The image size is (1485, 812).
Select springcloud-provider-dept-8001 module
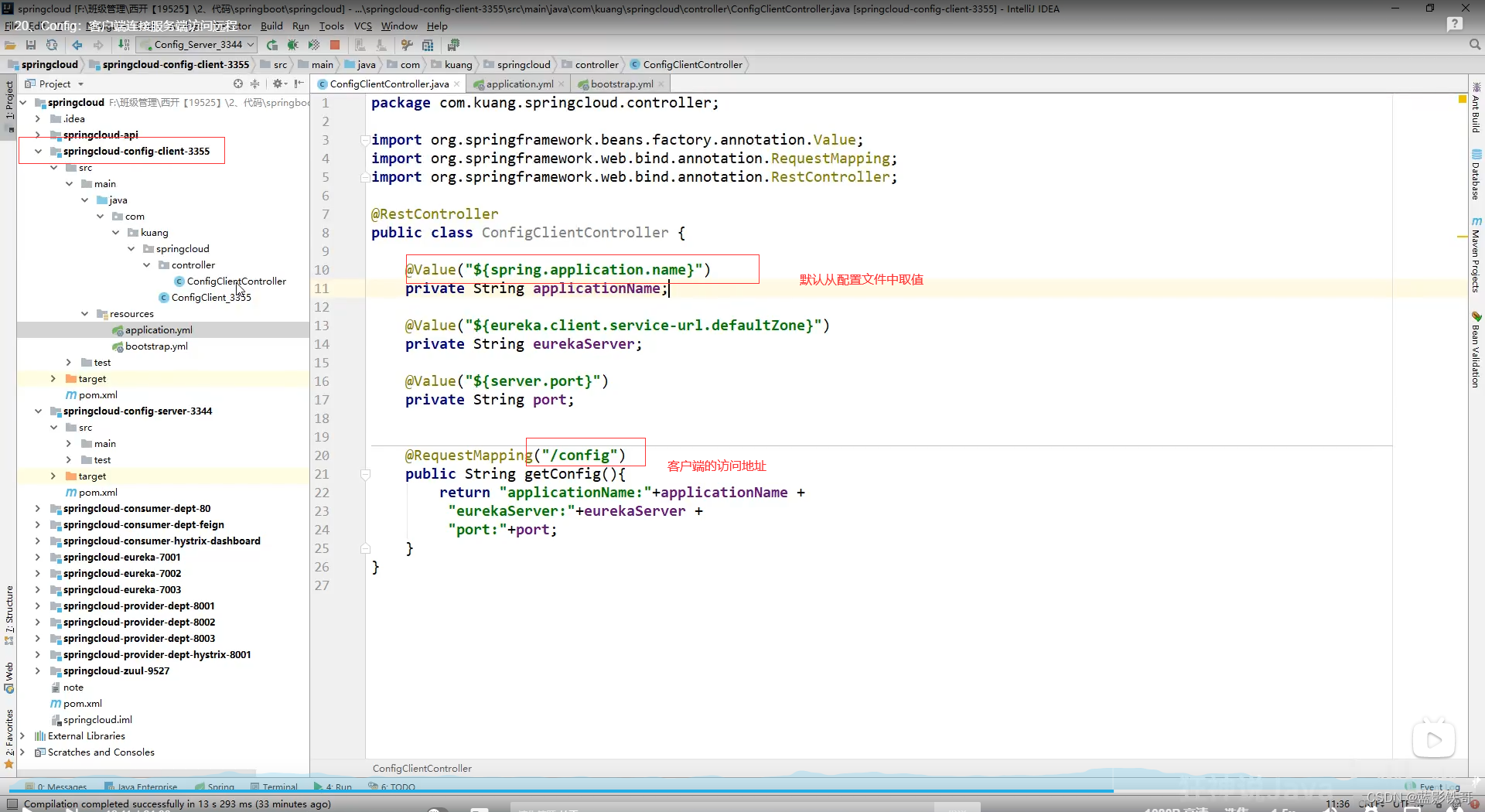click(x=139, y=606)
